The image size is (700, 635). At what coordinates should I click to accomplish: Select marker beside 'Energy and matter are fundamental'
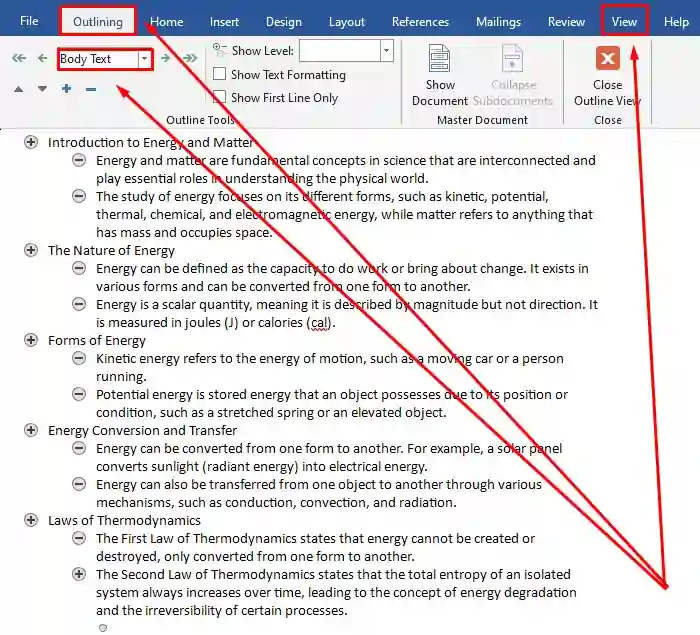pos(79,160)
